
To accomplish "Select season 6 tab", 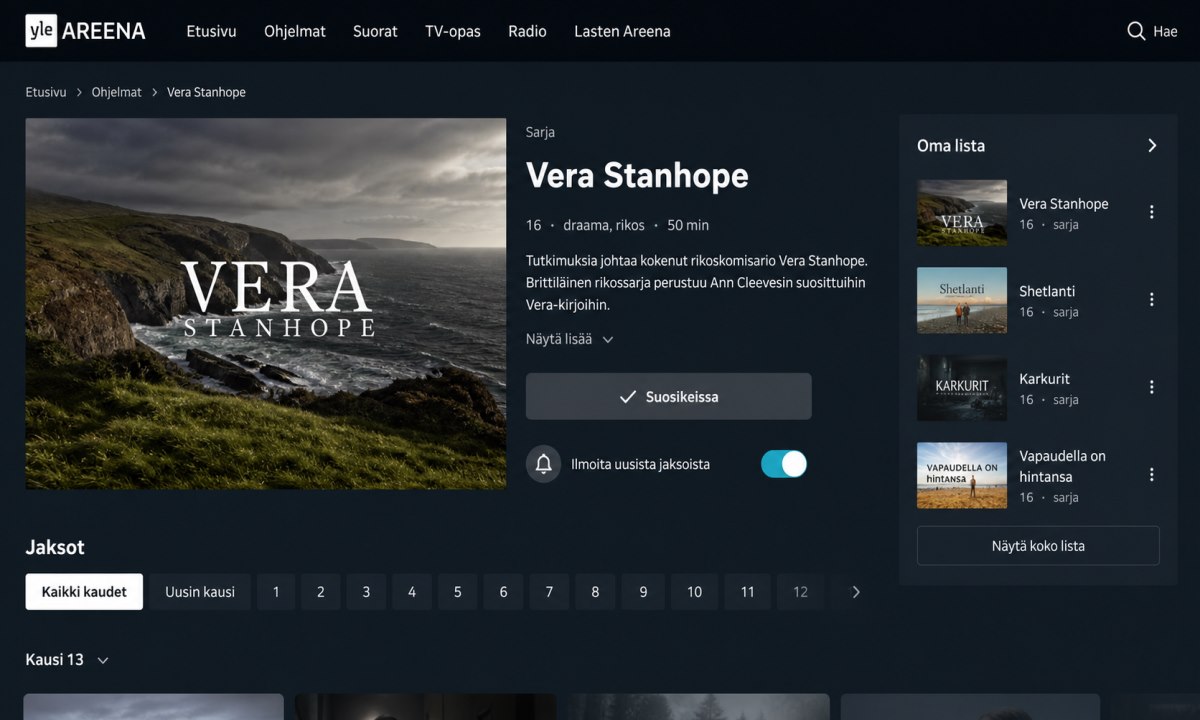I will 503,592.
